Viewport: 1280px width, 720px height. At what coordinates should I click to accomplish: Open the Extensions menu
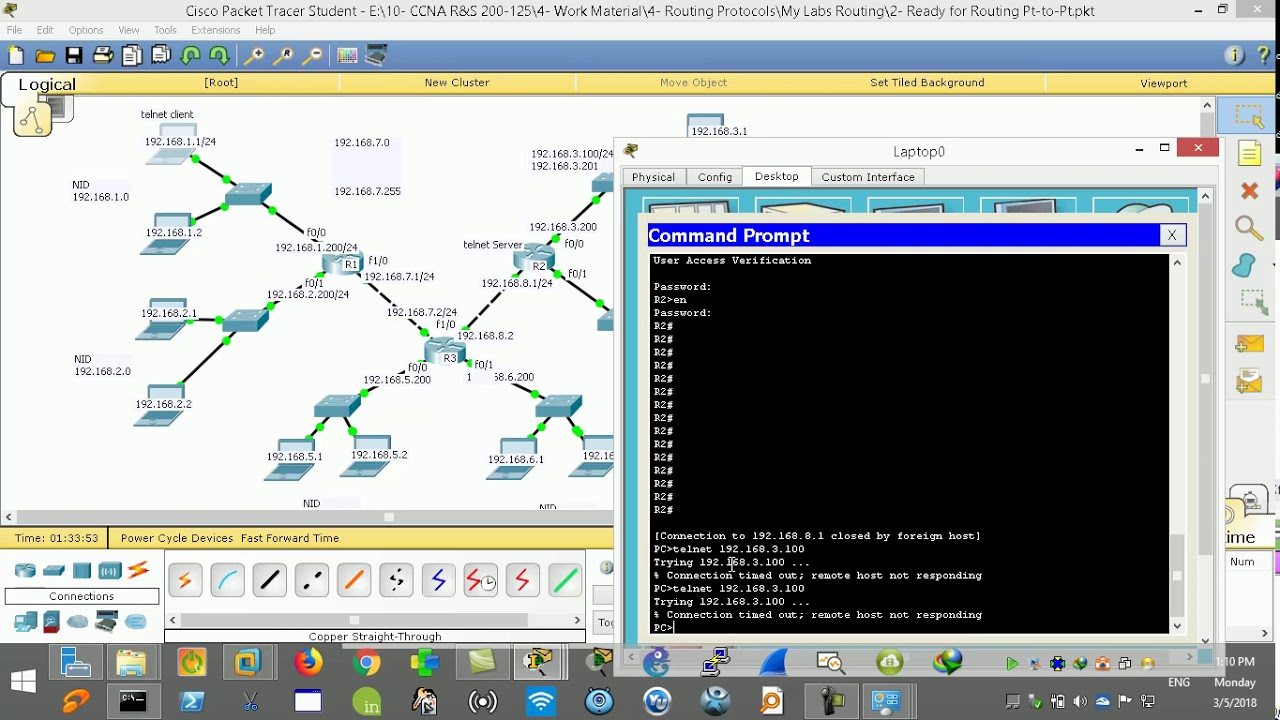[x=215, y=30]
